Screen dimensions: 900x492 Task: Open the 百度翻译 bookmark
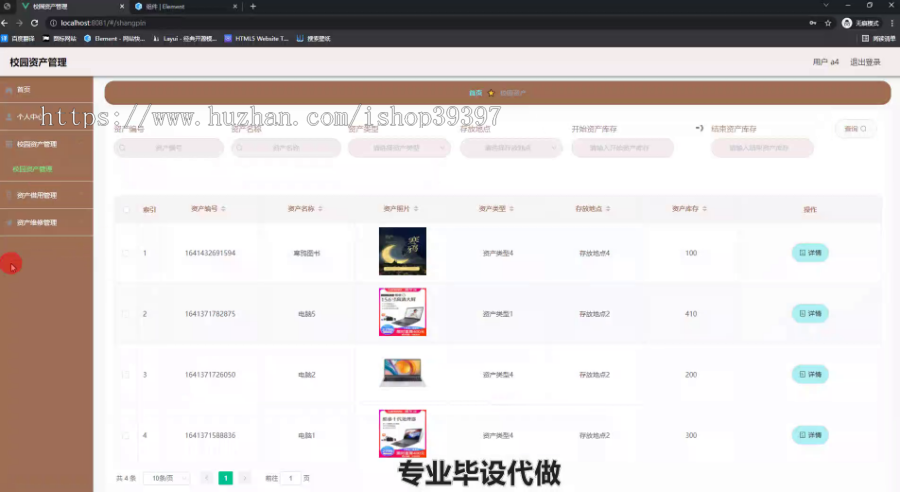point(18,38)
